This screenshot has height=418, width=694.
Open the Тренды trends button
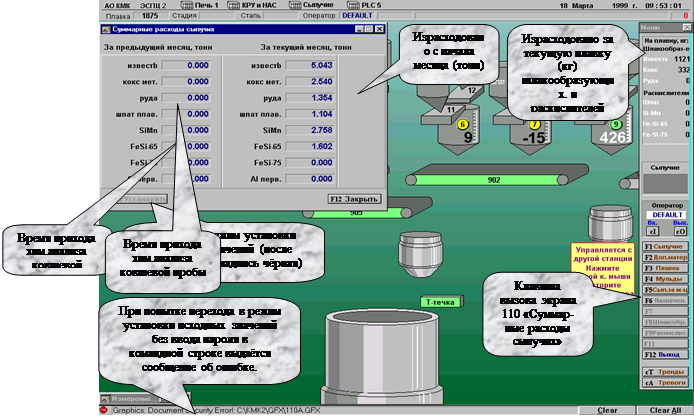click(x=665, y=371)
